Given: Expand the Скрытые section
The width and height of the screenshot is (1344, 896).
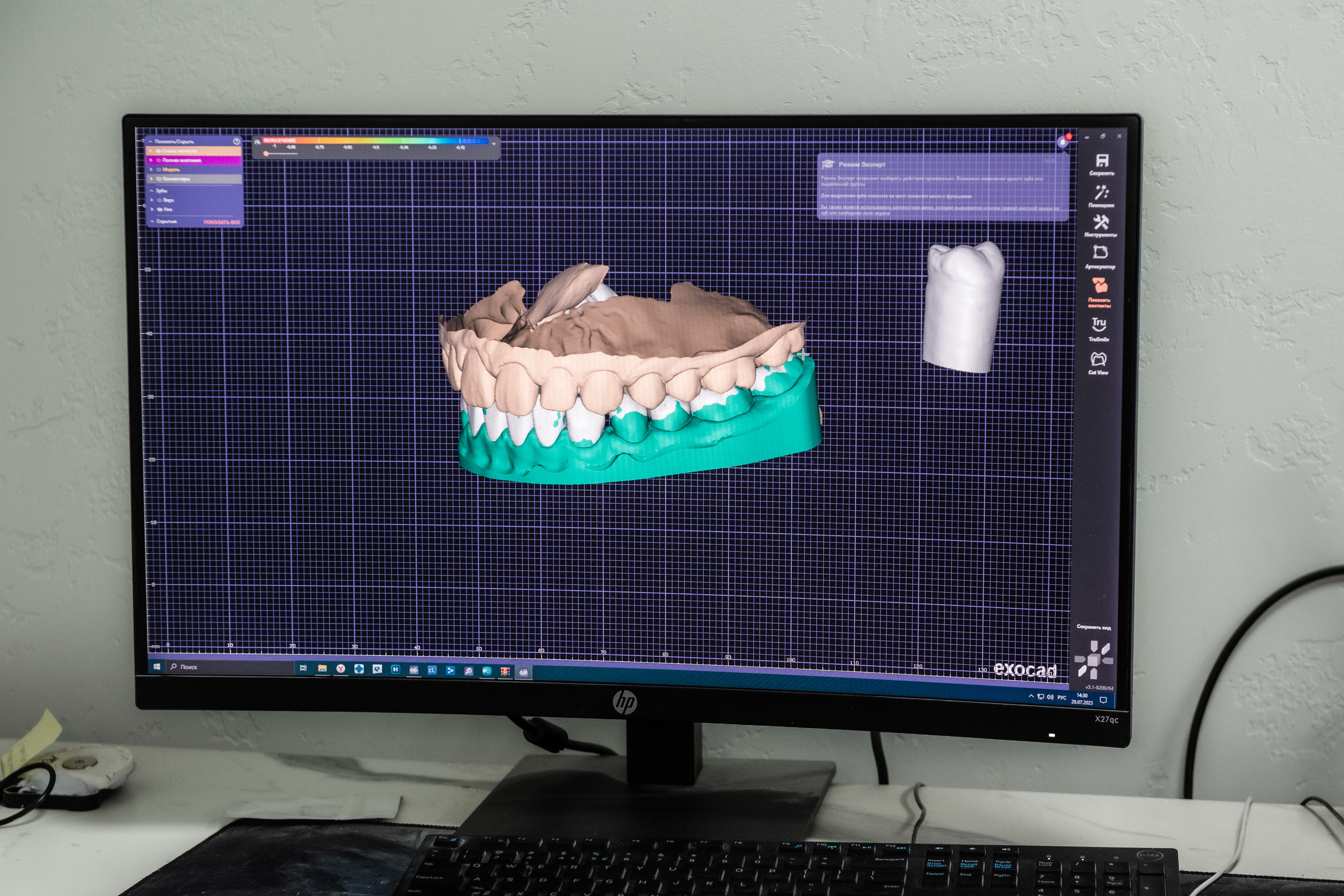Looking at the screenshot, I should [151, 221].
